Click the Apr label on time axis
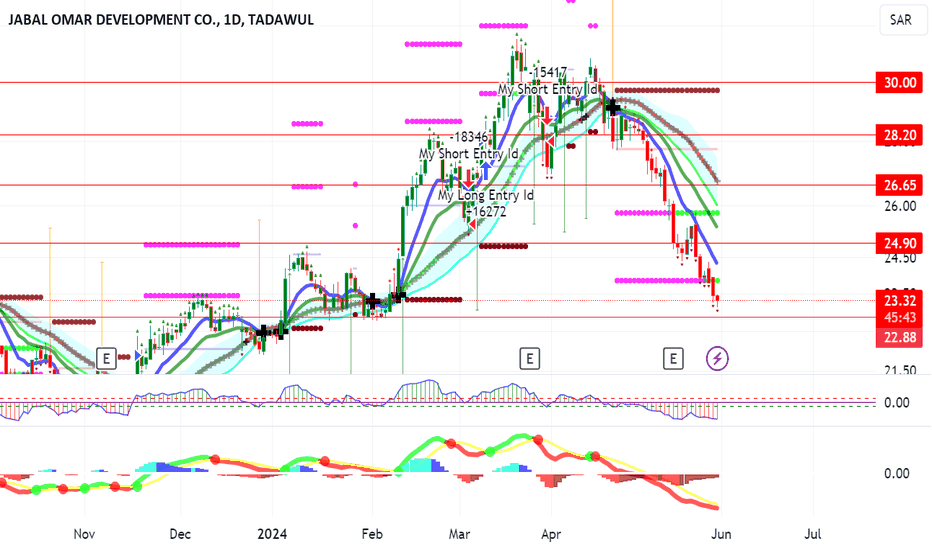 coord(551,534)
